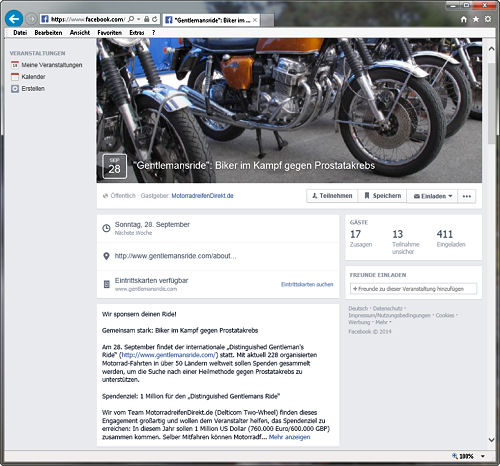The height and width of the screenshot is (466, 500).
Task: Click the padlock security icon
Action: [x=146, y=19]
